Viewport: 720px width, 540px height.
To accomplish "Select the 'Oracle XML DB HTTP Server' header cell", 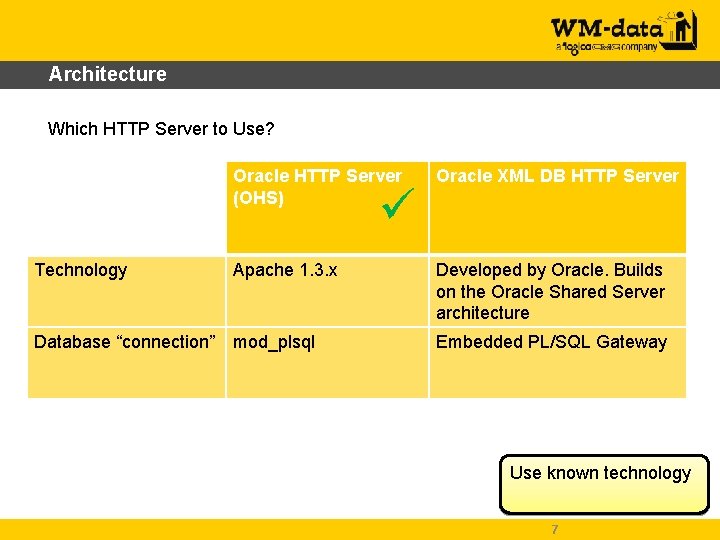I will 558,207.
